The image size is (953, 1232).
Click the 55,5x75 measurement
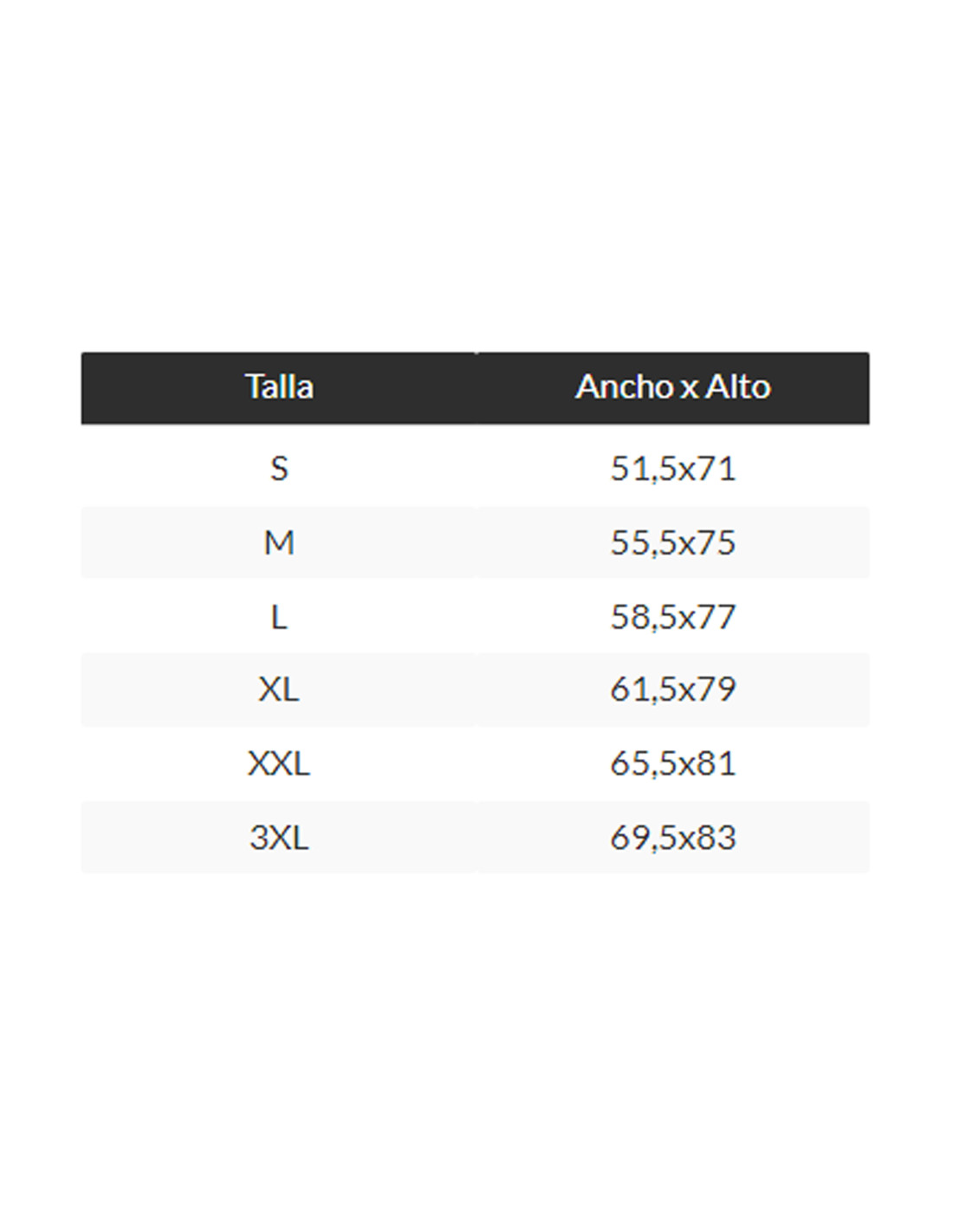672,542
